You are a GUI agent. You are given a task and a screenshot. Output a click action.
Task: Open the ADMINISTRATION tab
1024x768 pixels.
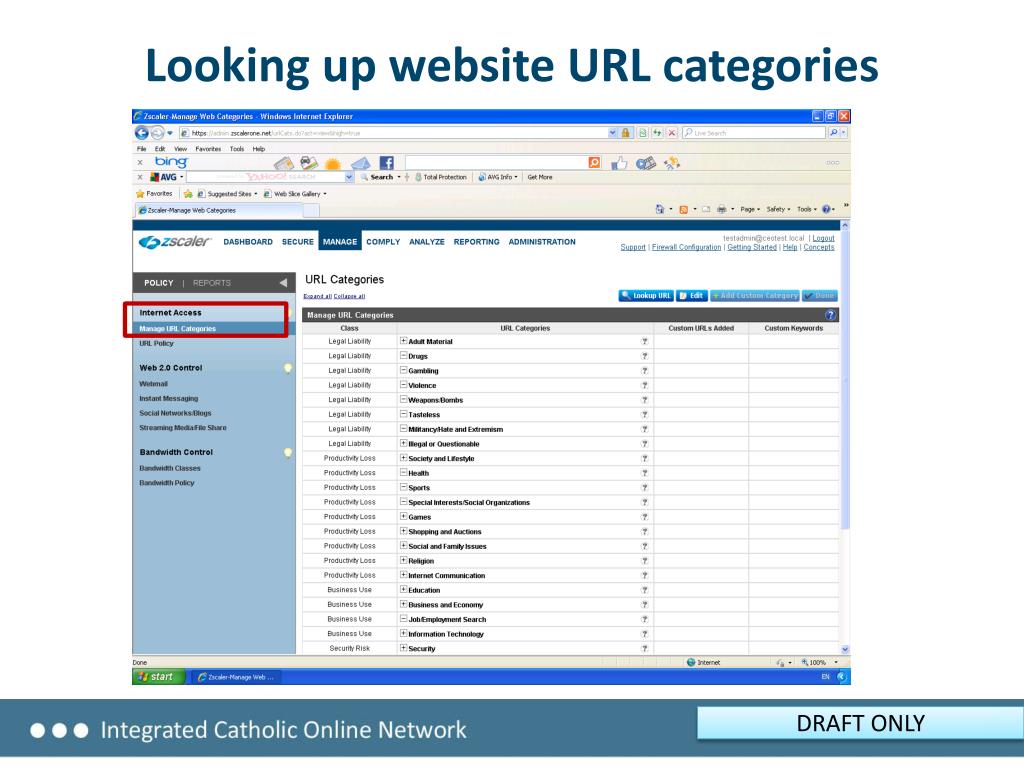tap(542, 242)
